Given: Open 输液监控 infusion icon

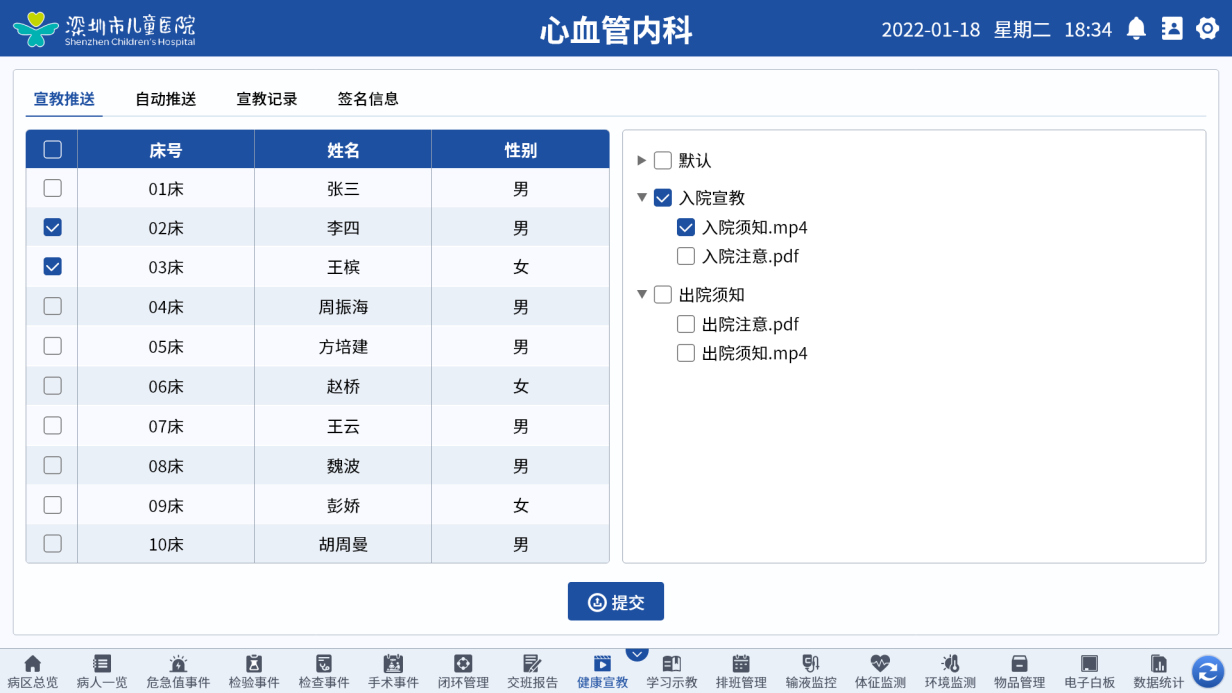Looking at the screenshot, I should (x=811, y=664).
